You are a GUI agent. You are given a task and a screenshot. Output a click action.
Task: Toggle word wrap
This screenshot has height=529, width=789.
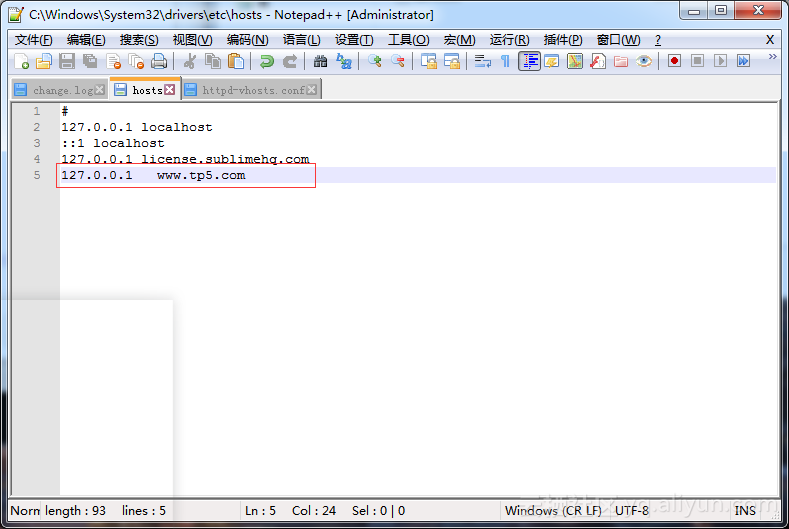(x=483, y=61)
